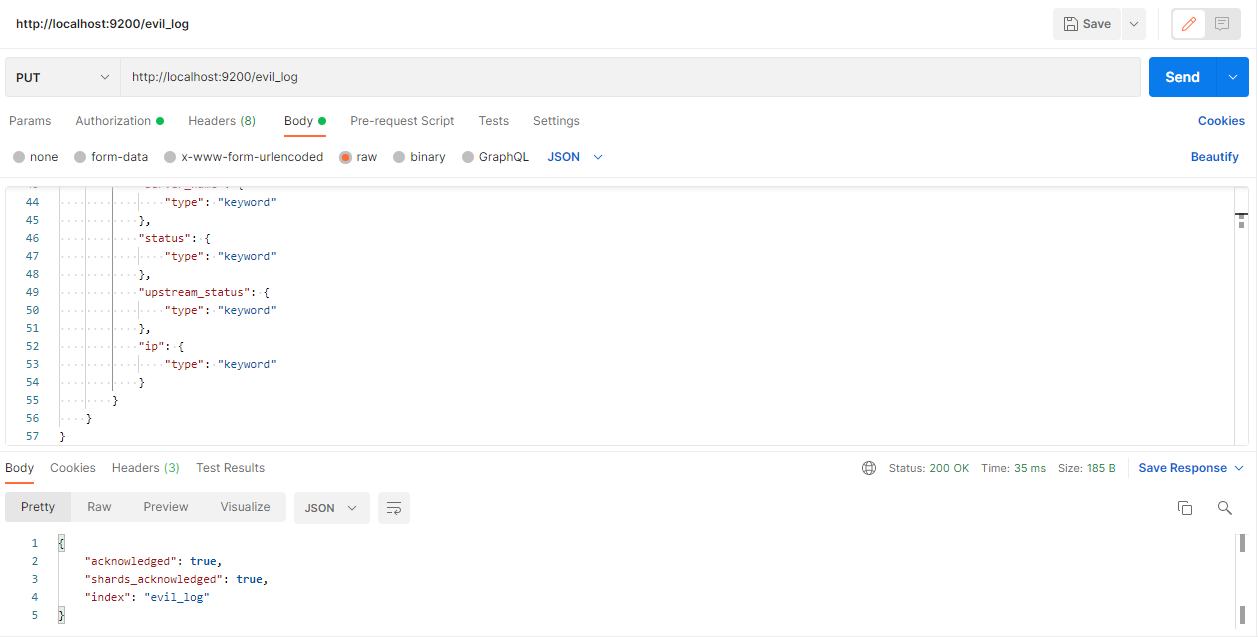Open the PUT method dropdown

tap(62, 77)
